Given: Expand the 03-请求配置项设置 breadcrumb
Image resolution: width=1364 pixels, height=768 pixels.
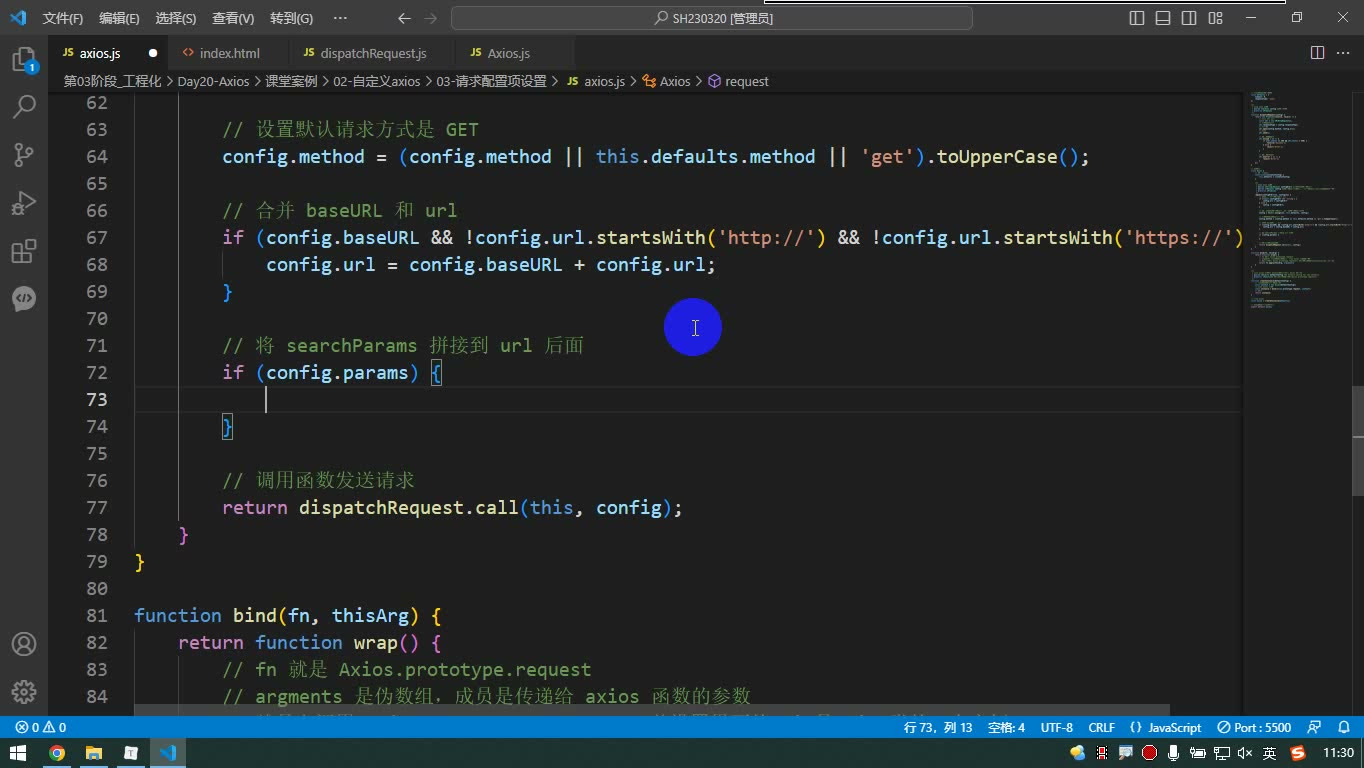Looking at the screenshot, I should click(x=491, y=81).
